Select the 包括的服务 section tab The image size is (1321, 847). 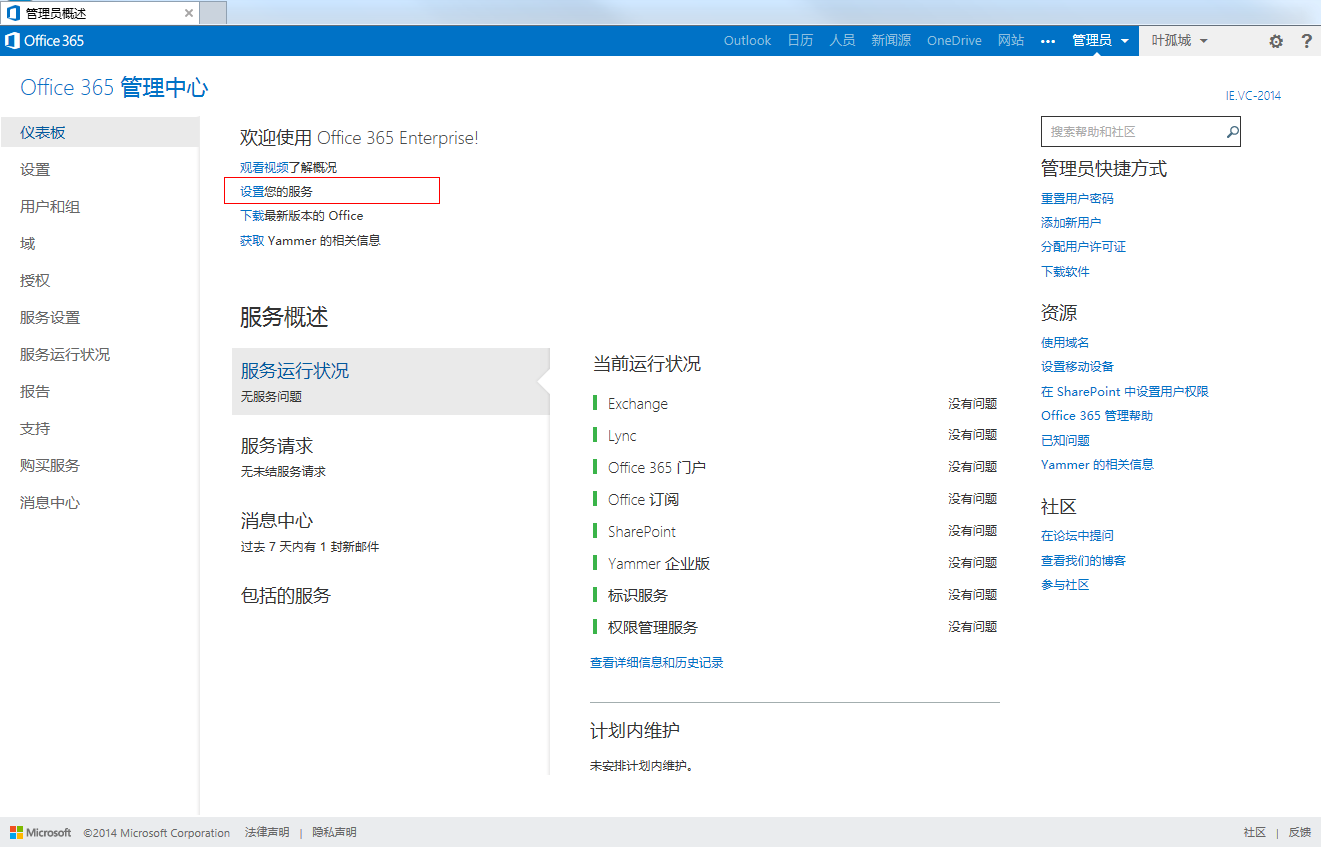point(286,596)
